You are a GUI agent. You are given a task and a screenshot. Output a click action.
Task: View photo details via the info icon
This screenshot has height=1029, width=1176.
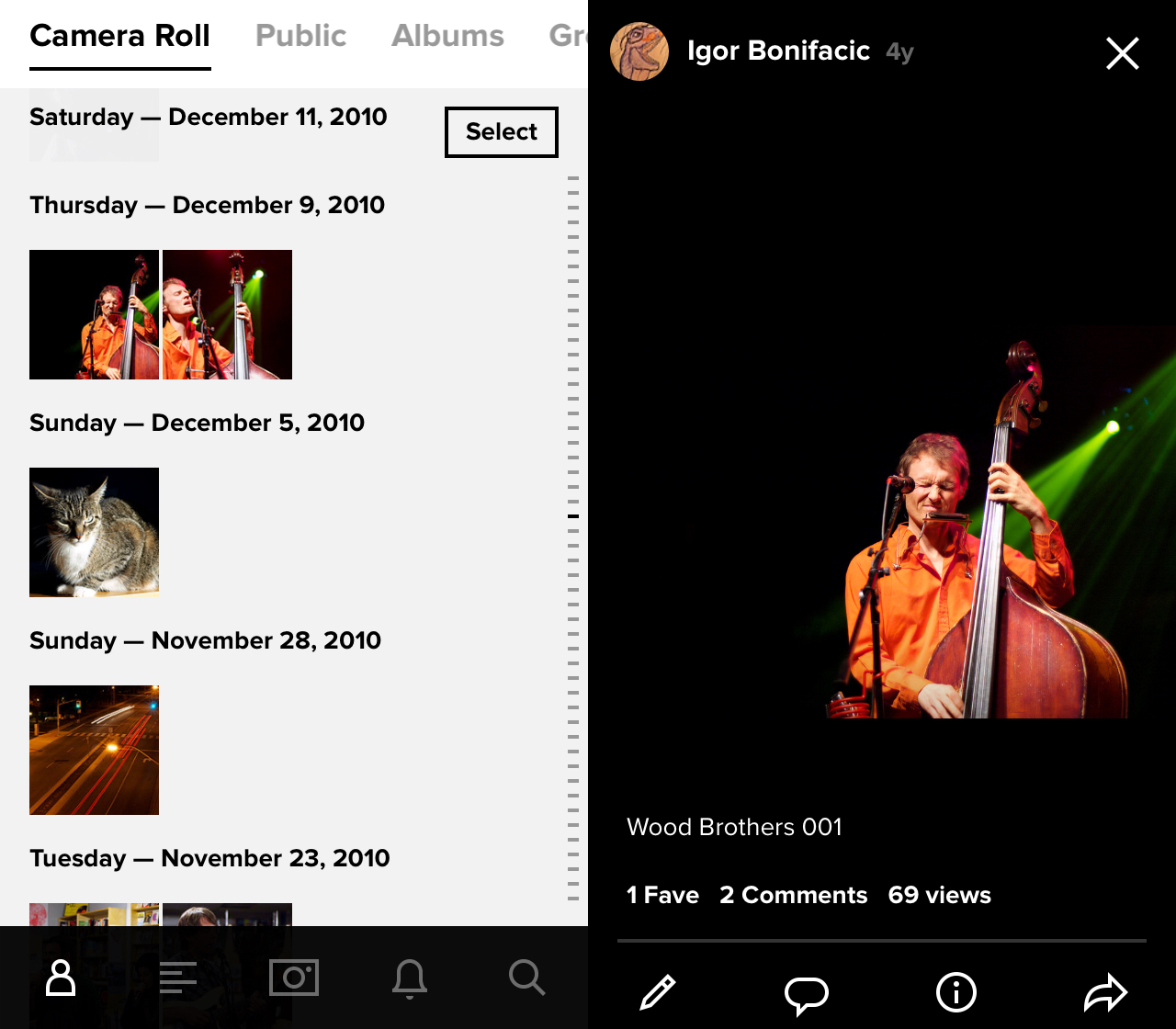click(x=956, y=993)
